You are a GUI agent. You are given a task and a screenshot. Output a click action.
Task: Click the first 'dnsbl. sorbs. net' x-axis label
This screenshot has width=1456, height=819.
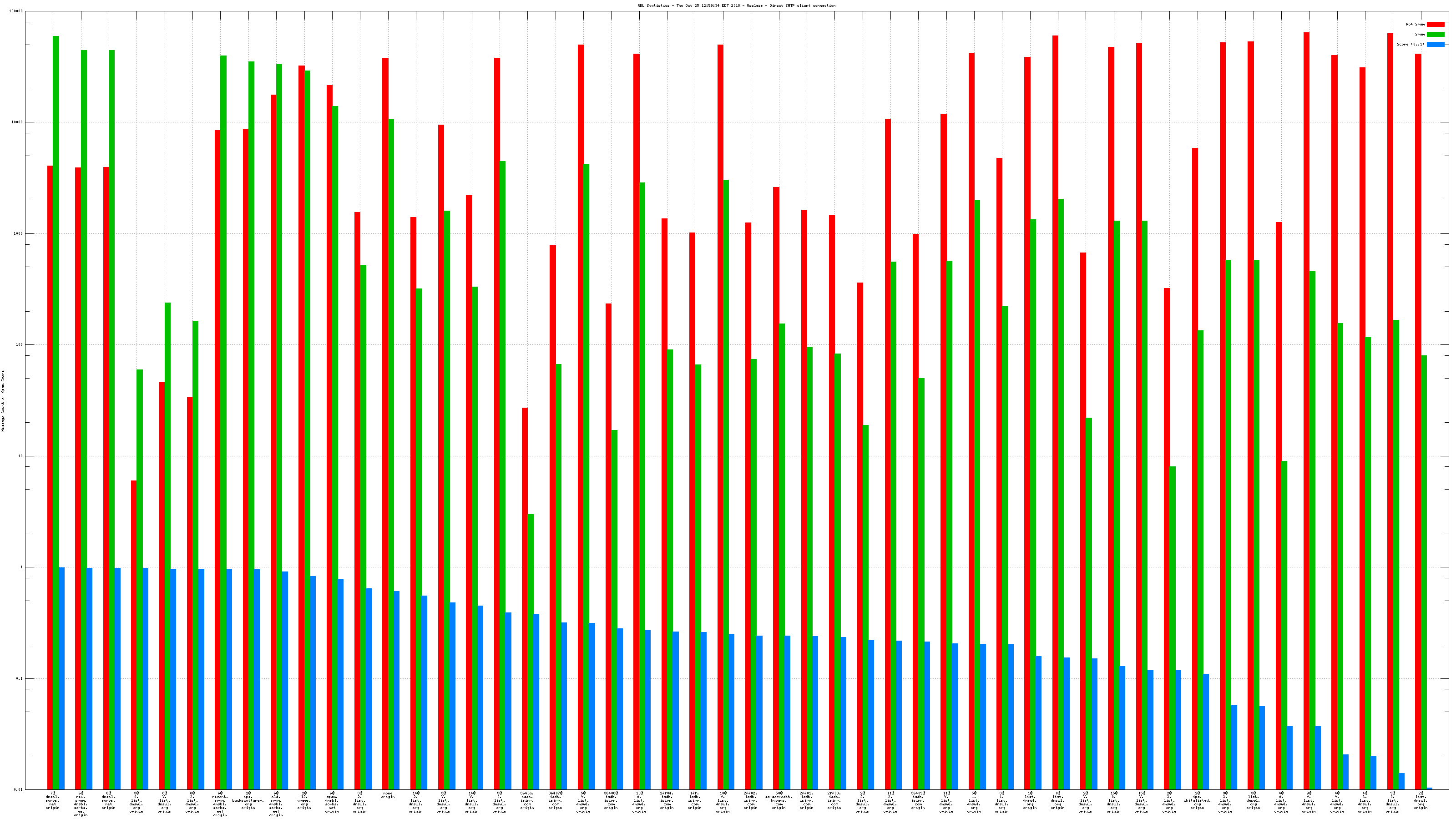[x=53, y=800]
